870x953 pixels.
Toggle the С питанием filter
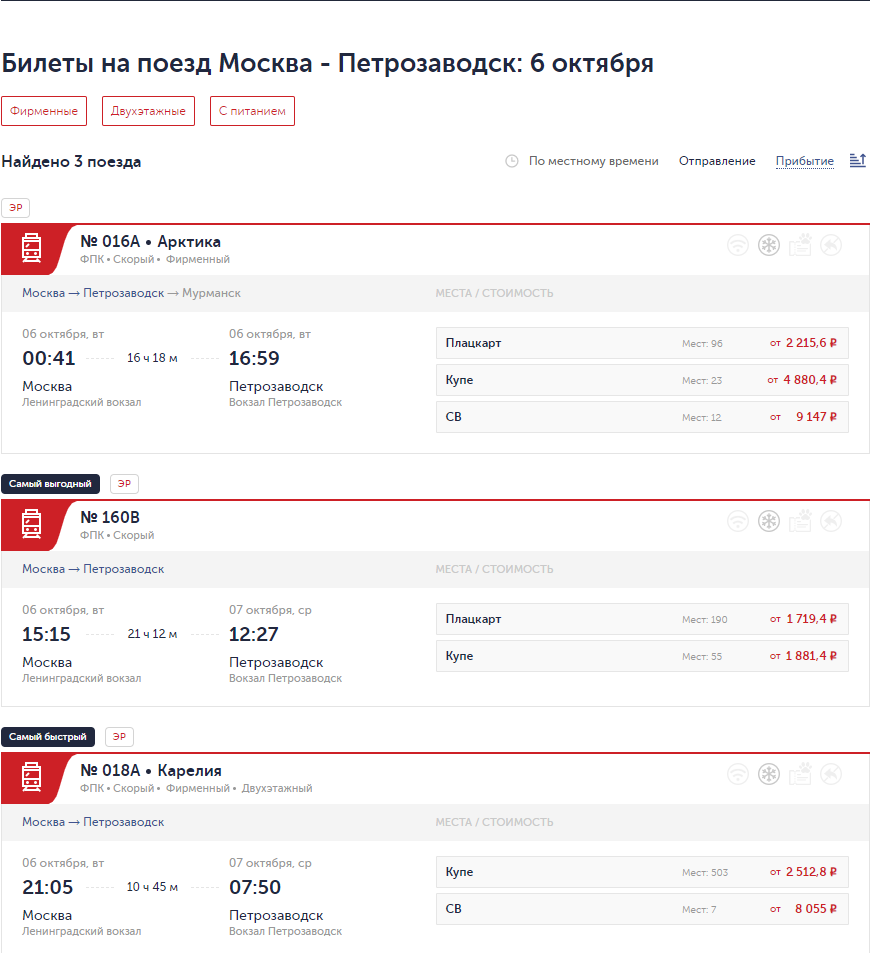click(x=253, y=111)
